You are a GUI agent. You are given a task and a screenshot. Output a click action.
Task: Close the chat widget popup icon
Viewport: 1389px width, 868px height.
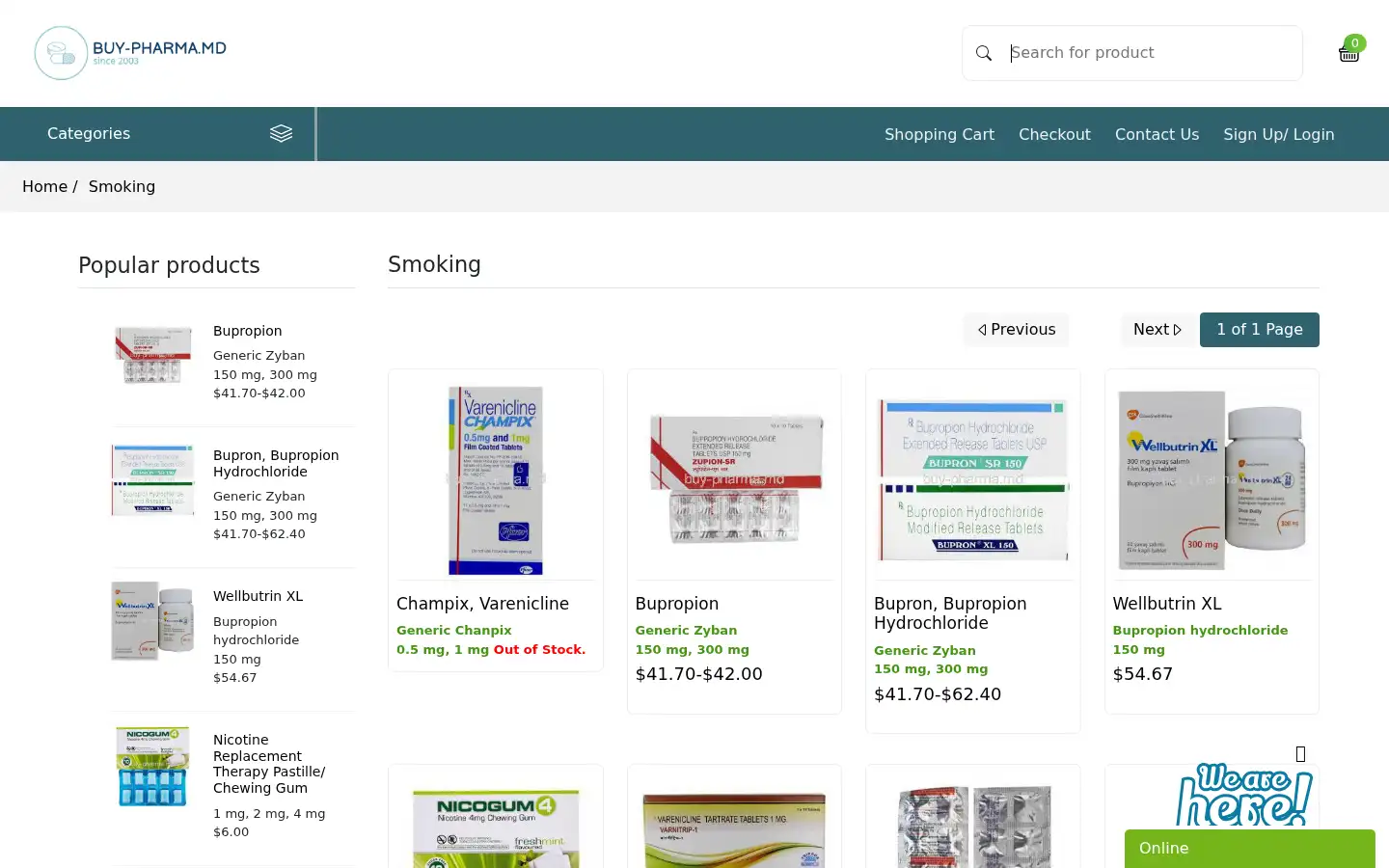(x=1300, y=754)
